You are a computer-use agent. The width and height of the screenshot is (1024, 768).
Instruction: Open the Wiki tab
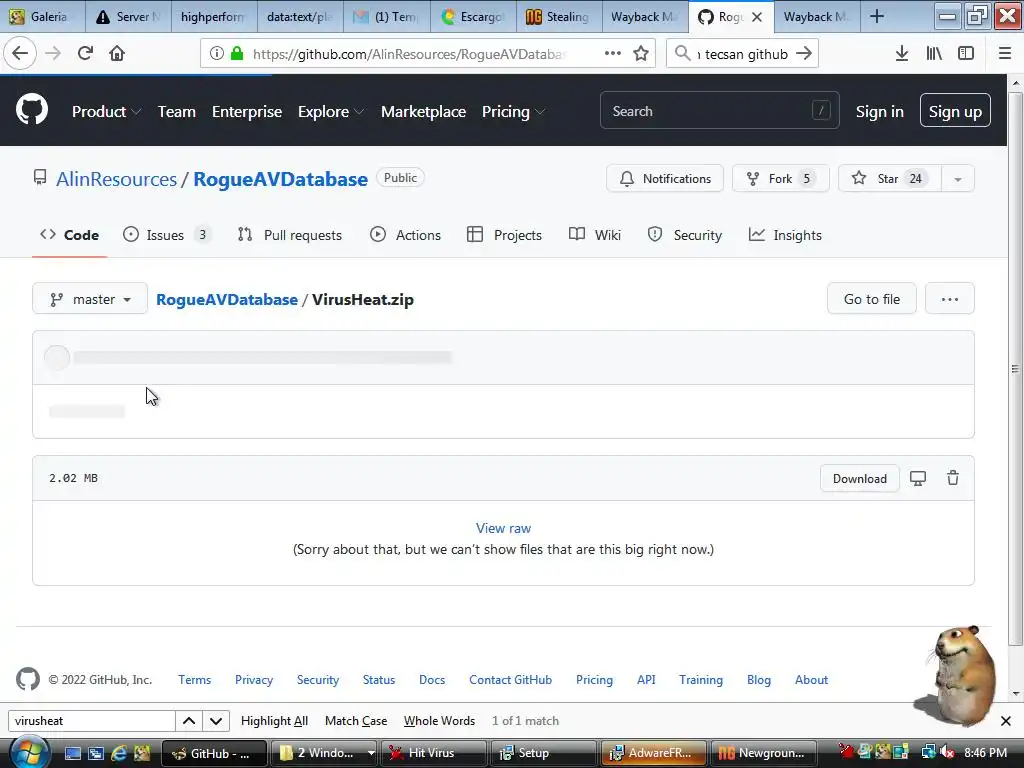click(x=594, y=235)
